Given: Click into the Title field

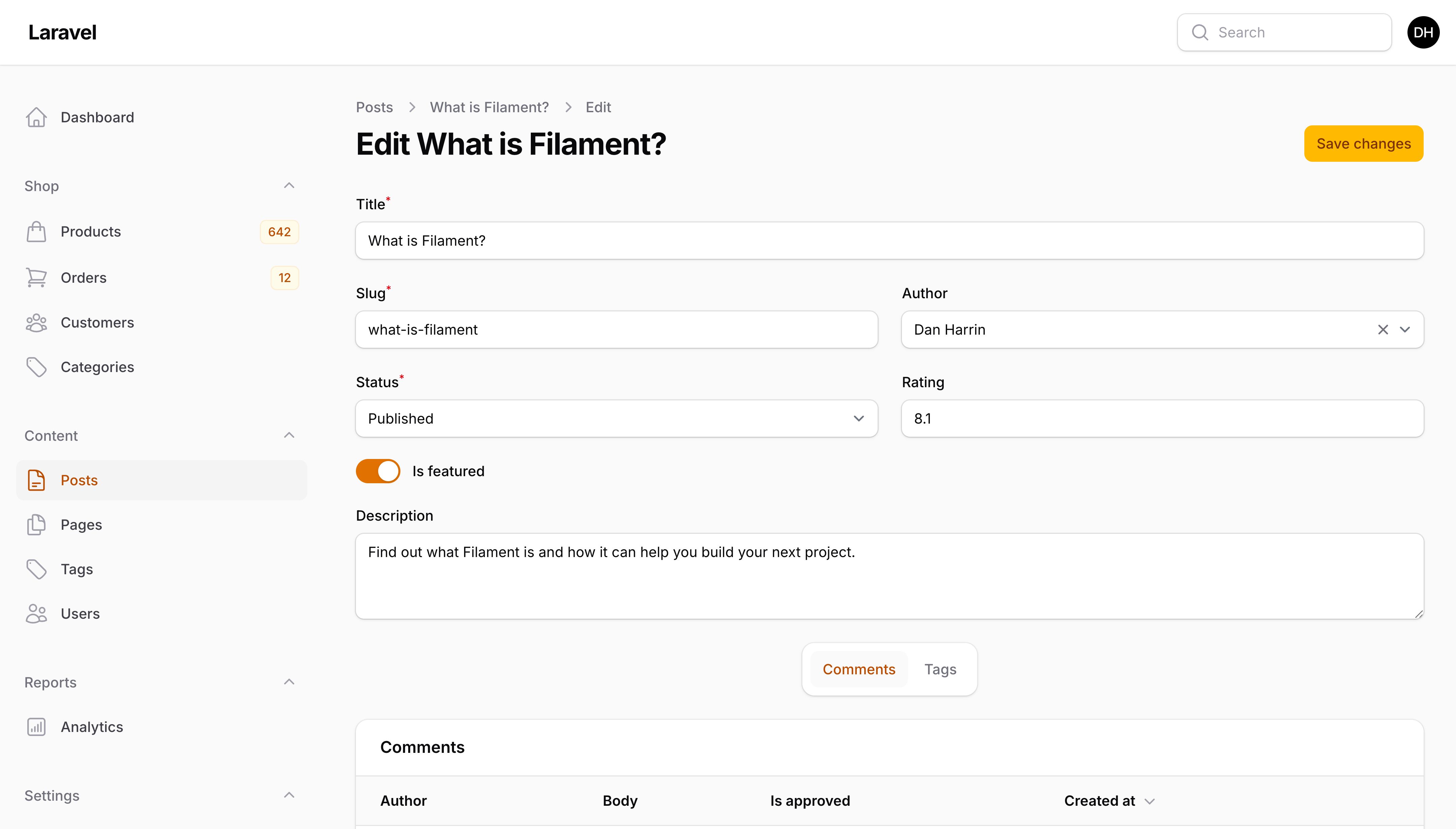Looking at the screenshot, I should tap(889, 241).
